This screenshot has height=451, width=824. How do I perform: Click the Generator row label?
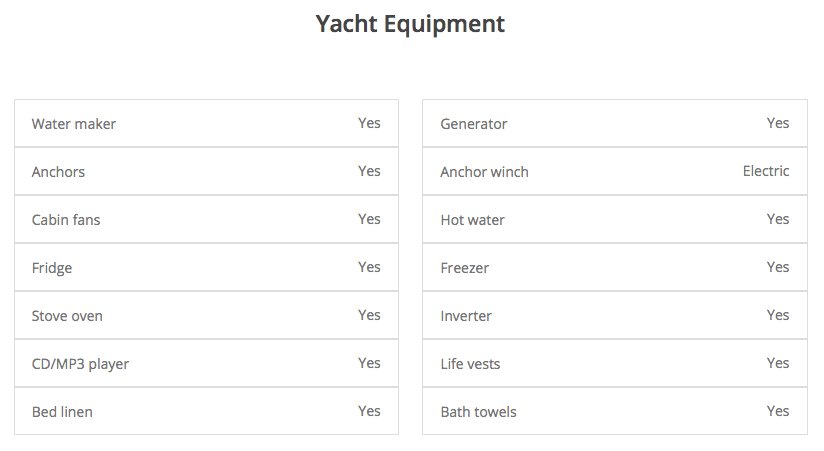coord(474,124)
